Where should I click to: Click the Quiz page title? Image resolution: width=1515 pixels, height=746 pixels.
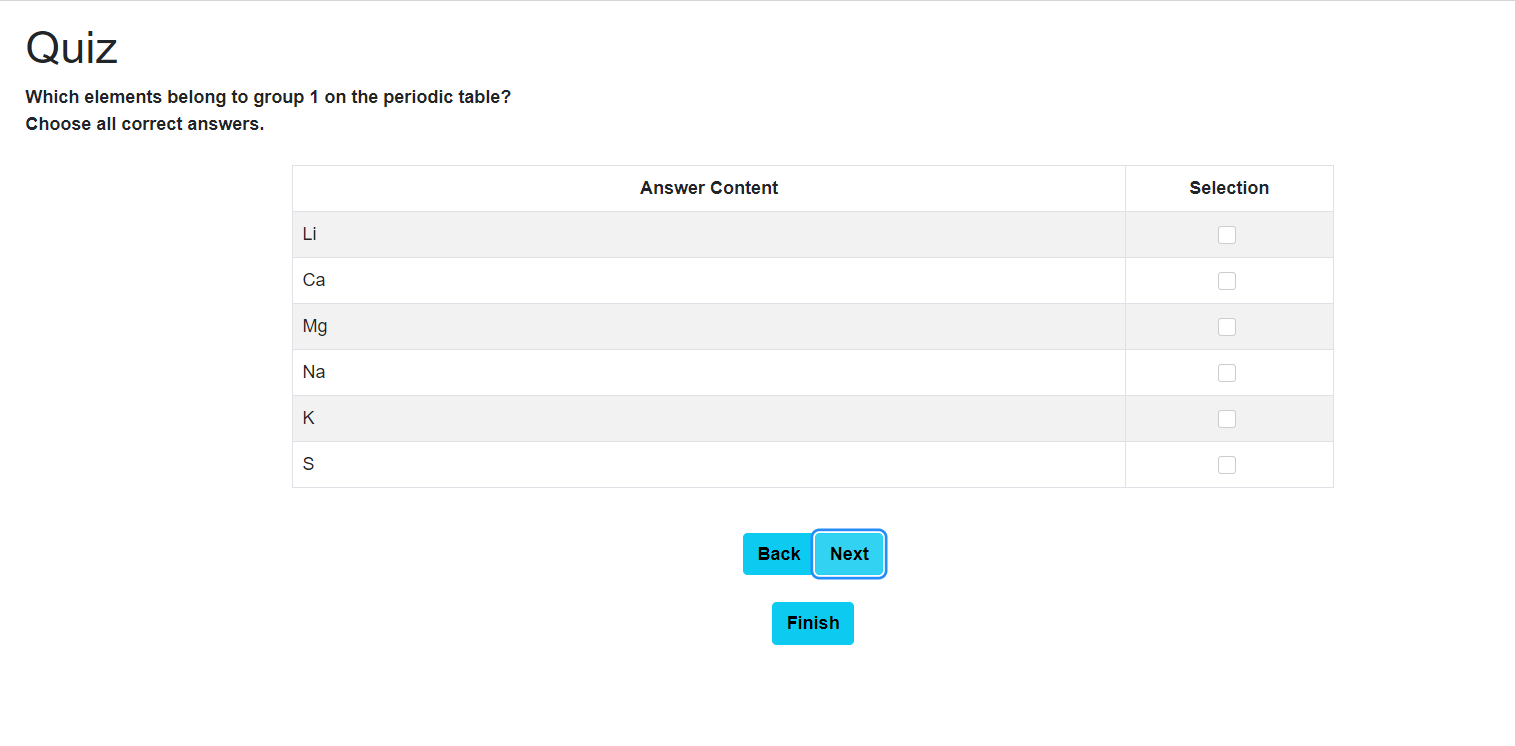[x=71, y=46]
